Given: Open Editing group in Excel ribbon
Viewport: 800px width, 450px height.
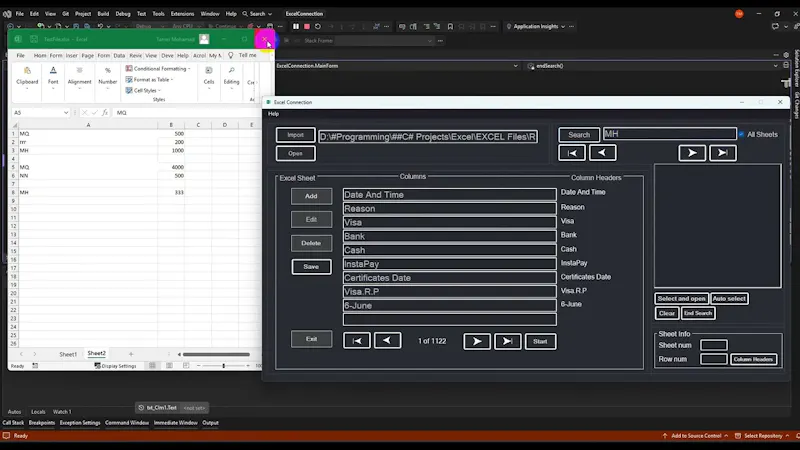Looking at the screenshot, I should (x=231, y=78).
